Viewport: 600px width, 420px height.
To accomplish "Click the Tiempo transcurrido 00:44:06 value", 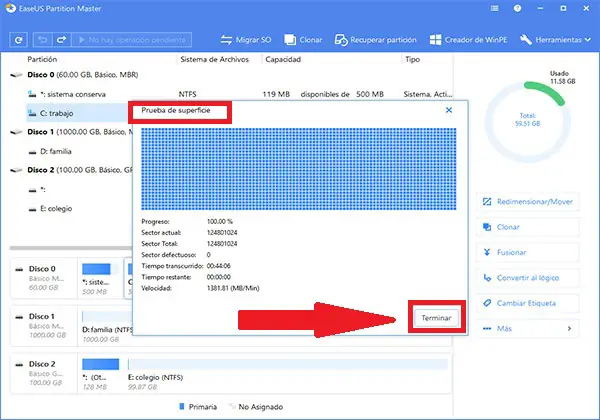I will pos(218,266).
